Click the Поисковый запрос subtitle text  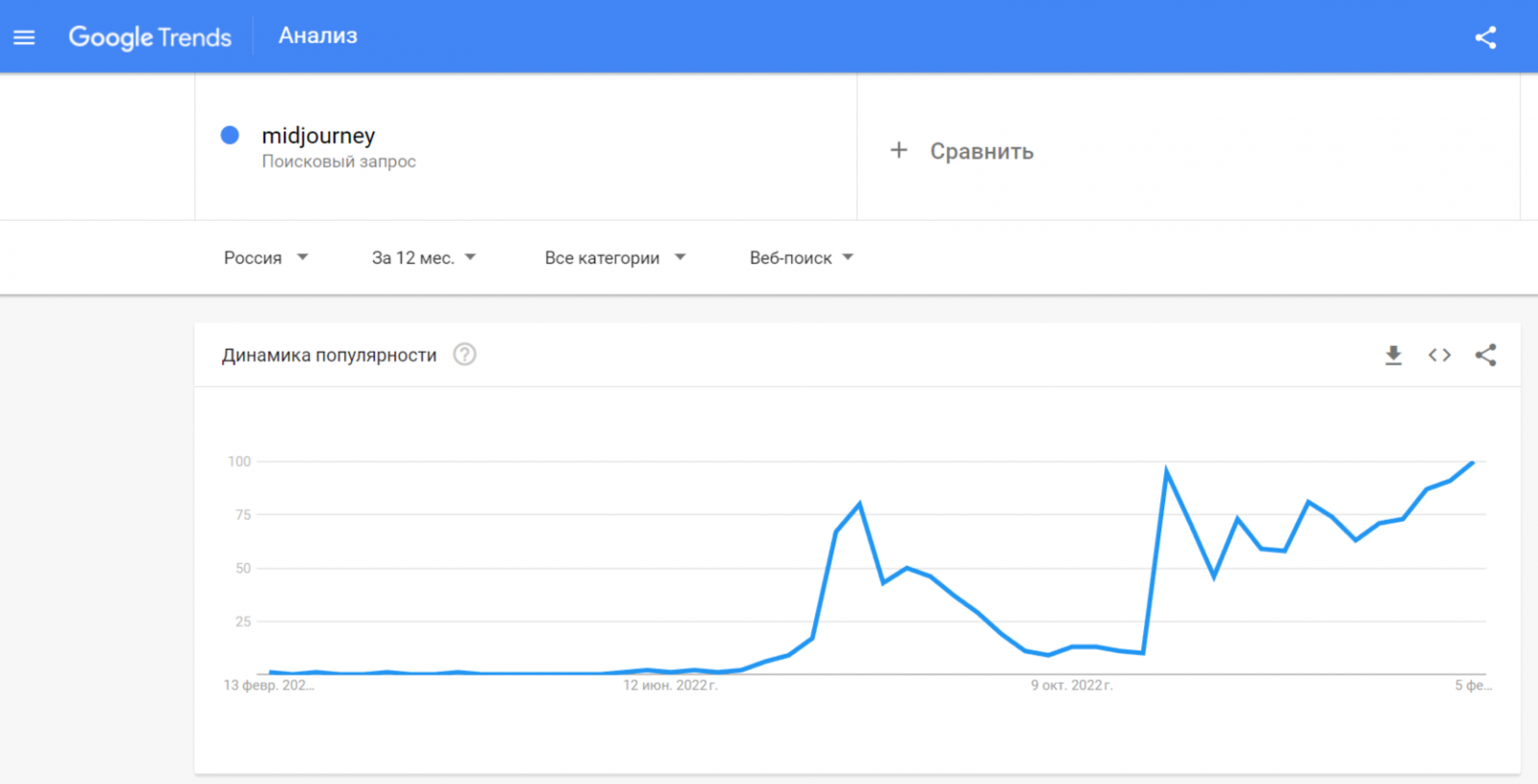coord(338,161)
